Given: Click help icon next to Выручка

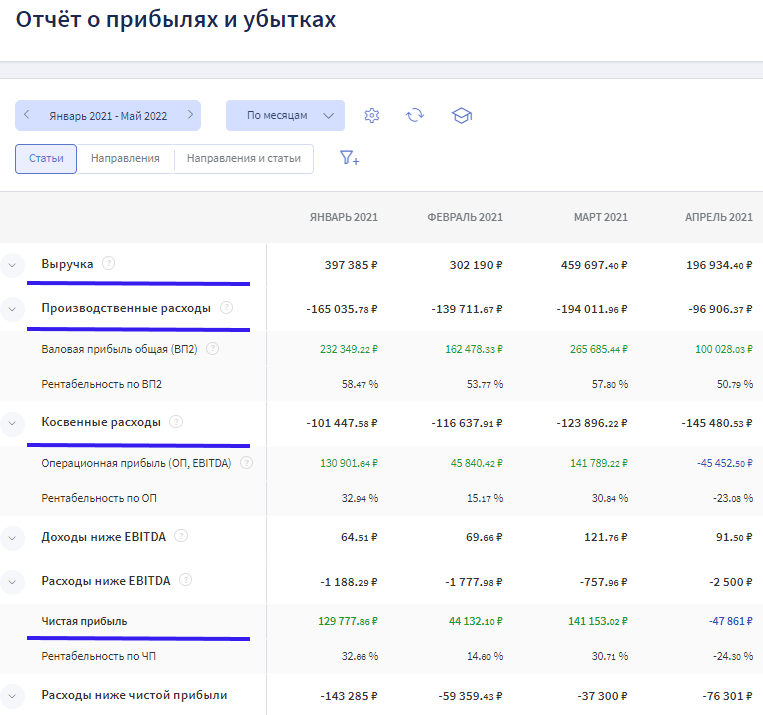Looking at the screenshot, I should pyautogui.click(x=109, y=264).
